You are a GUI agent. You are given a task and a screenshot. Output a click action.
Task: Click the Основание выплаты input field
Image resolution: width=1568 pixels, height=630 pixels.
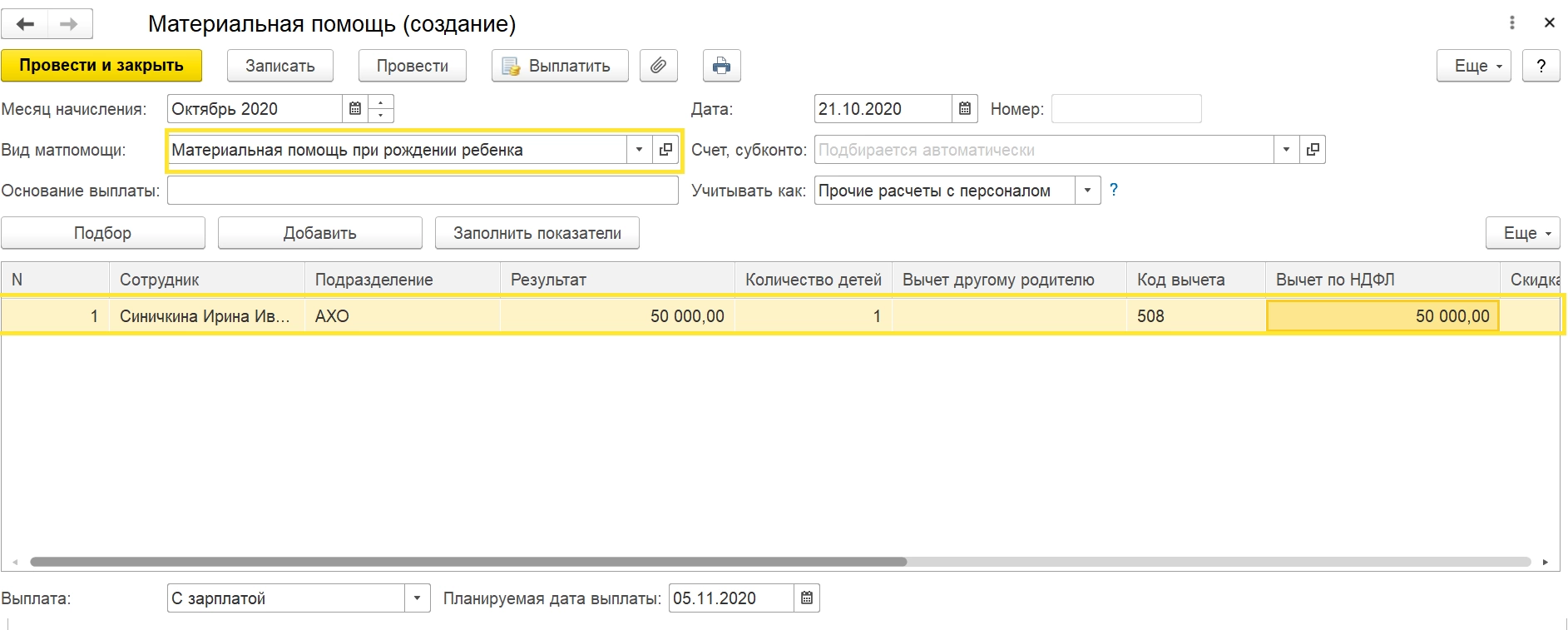click(423, 191)
